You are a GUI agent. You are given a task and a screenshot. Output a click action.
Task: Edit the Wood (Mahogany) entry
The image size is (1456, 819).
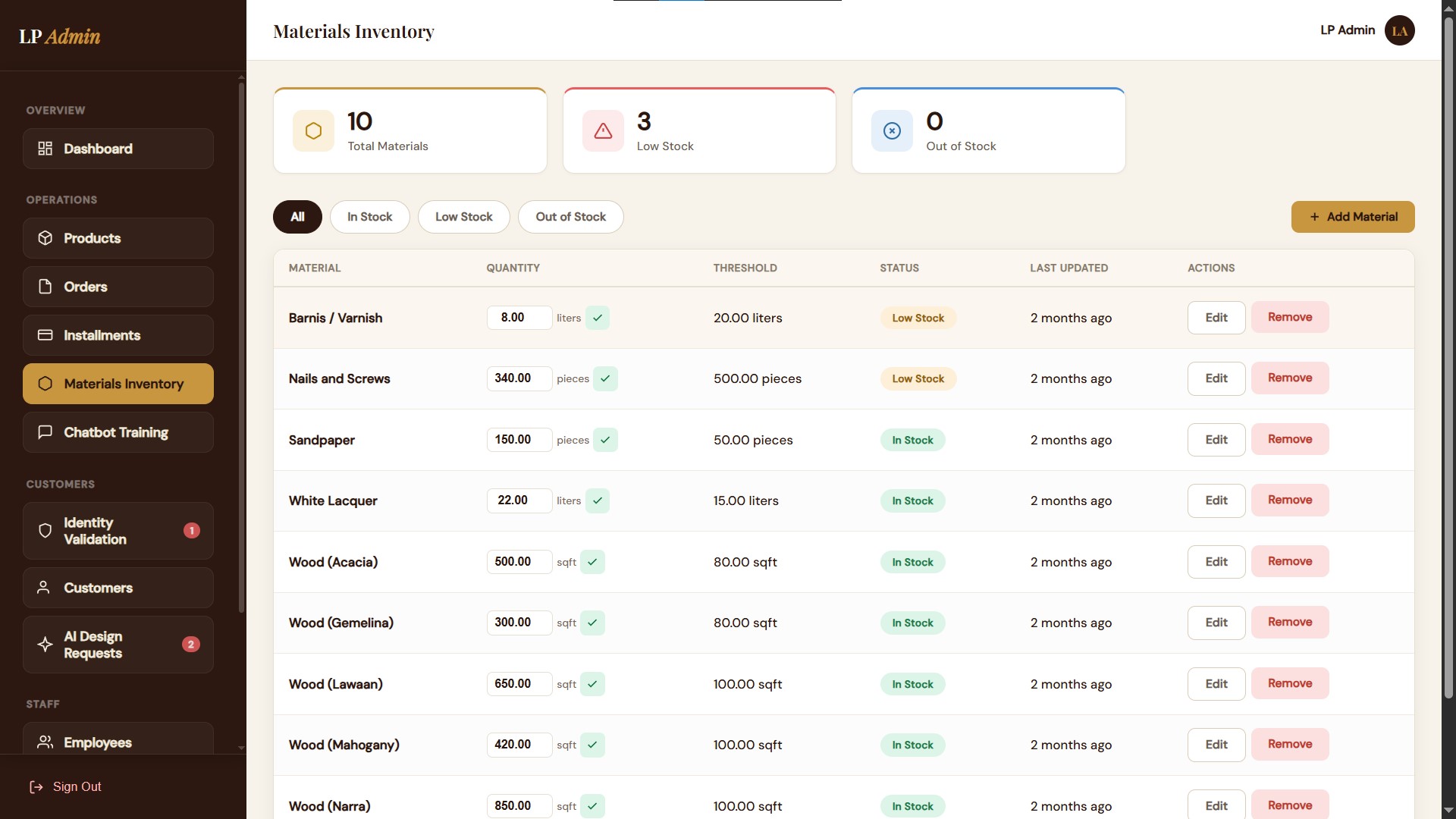tap(1216, 745)
